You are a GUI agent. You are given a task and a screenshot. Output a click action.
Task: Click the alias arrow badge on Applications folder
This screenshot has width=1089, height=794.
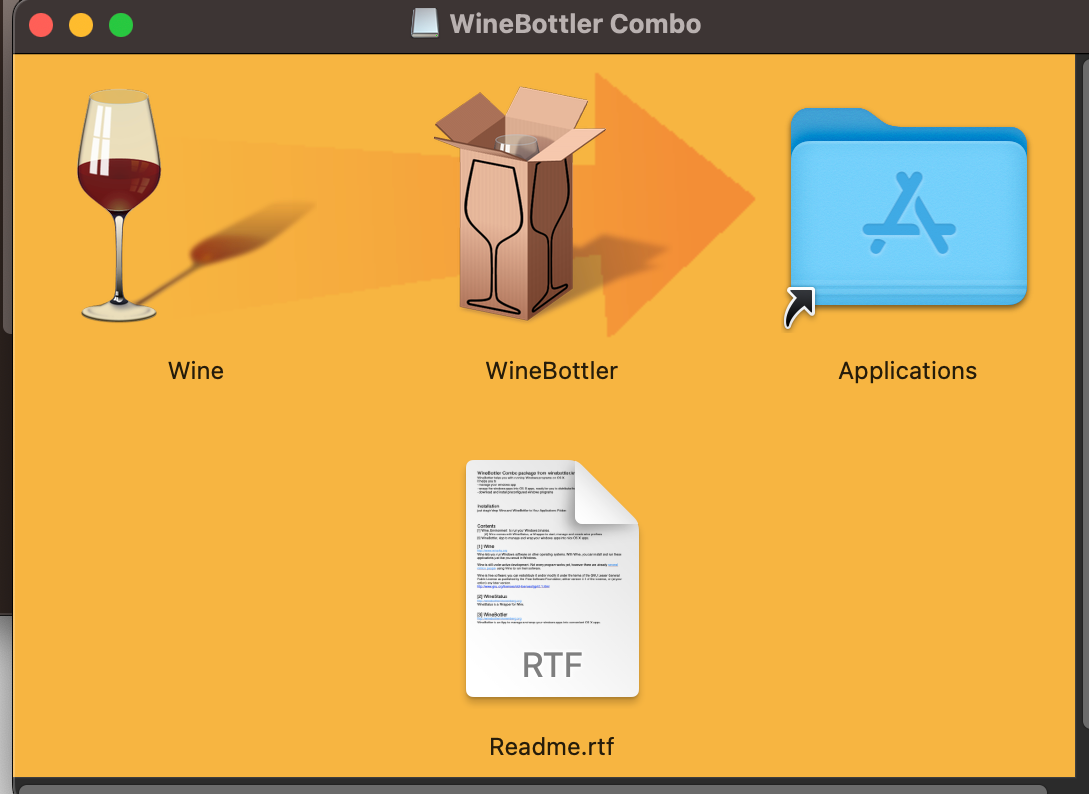[799, 307]
